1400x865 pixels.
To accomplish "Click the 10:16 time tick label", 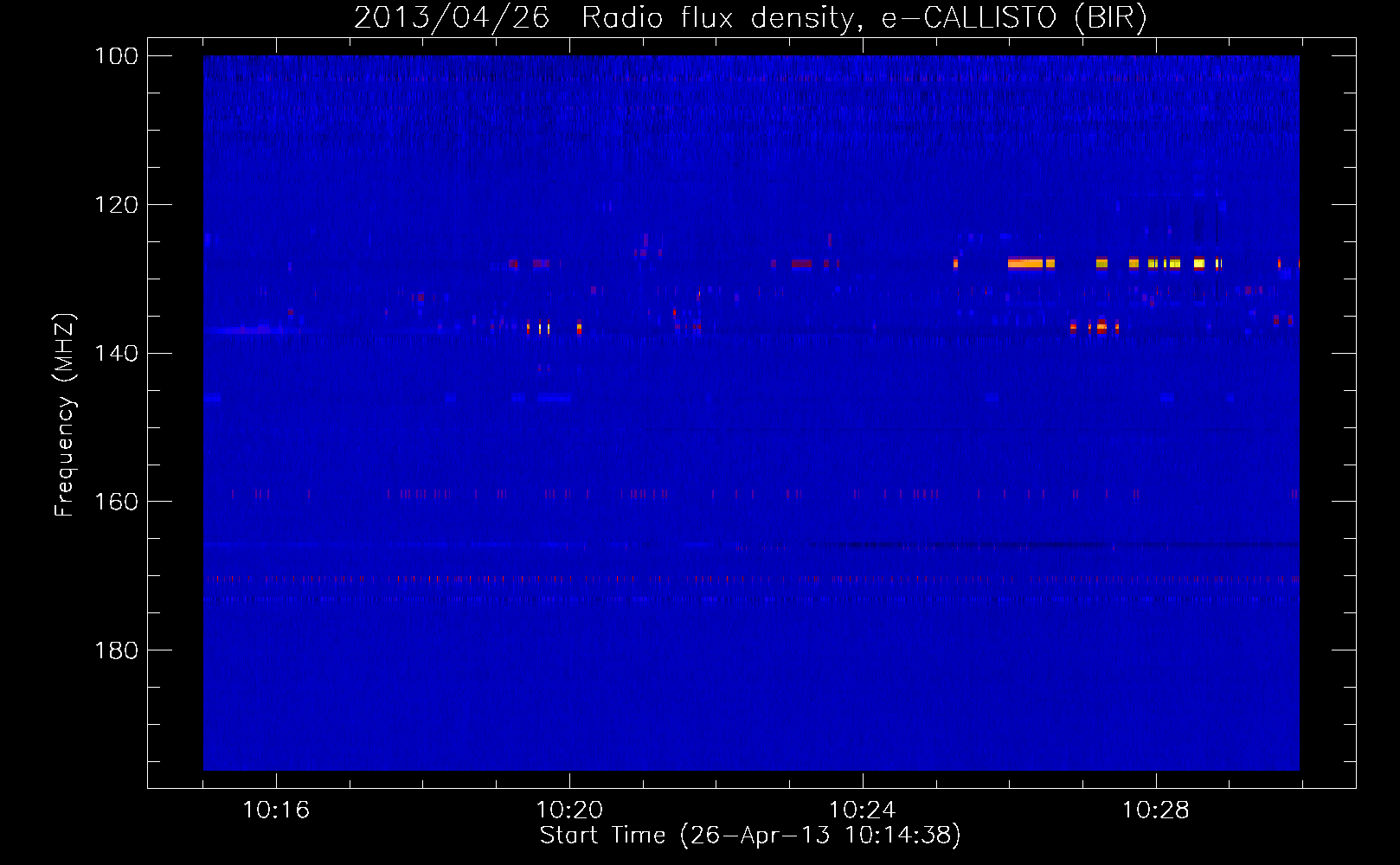I will [x=276, y=811].
